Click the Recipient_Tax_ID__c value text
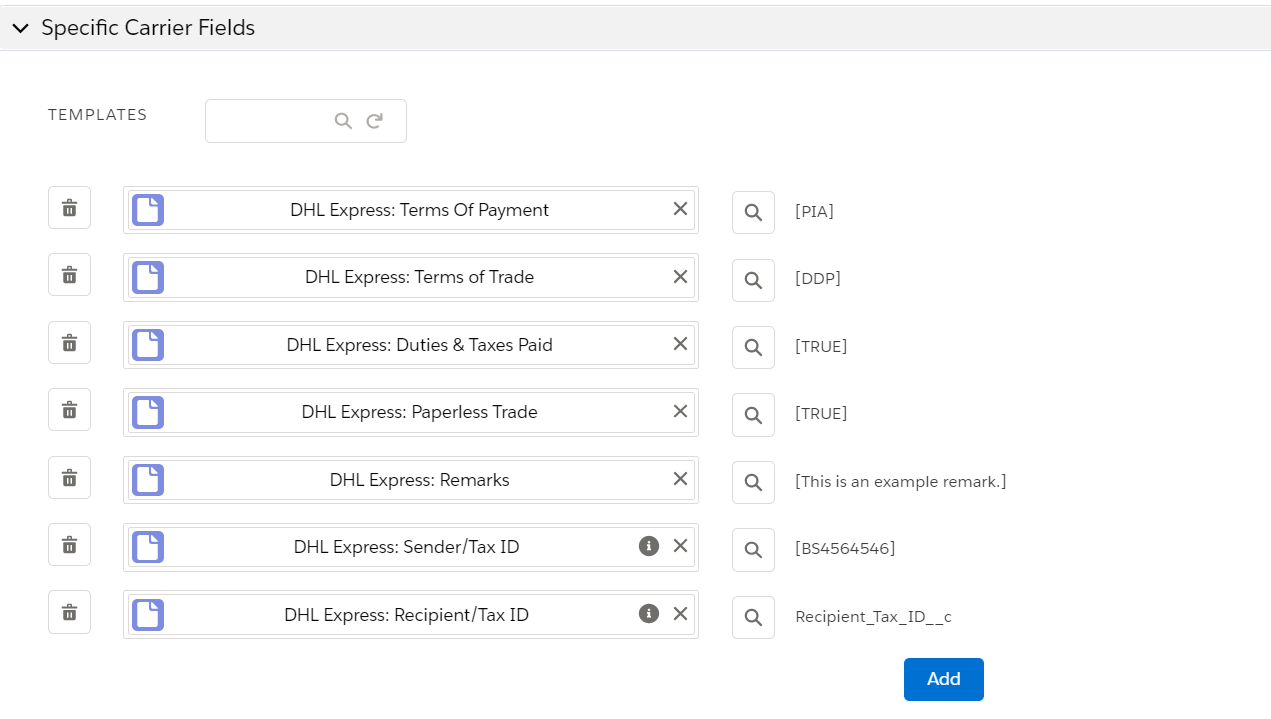 [873, 617]
